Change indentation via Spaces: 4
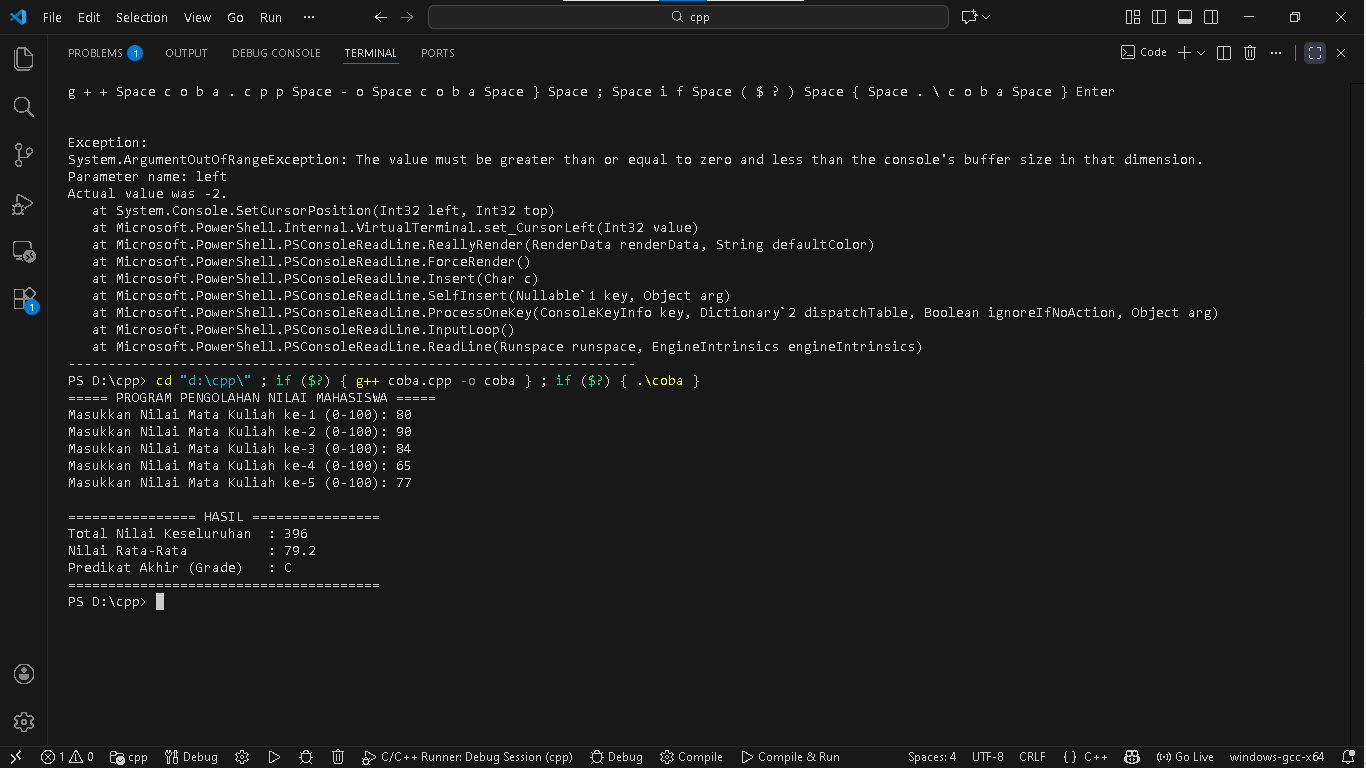This screenshot has width=1366, height=768. point(932,757)
